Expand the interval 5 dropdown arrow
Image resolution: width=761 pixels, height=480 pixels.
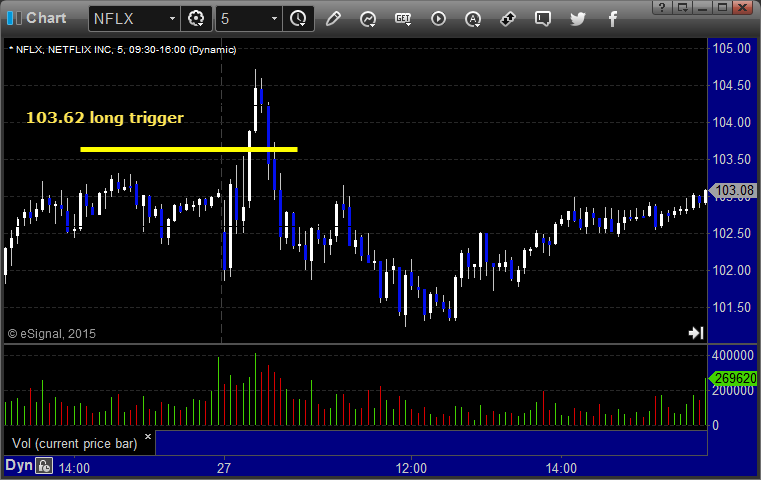274,19
